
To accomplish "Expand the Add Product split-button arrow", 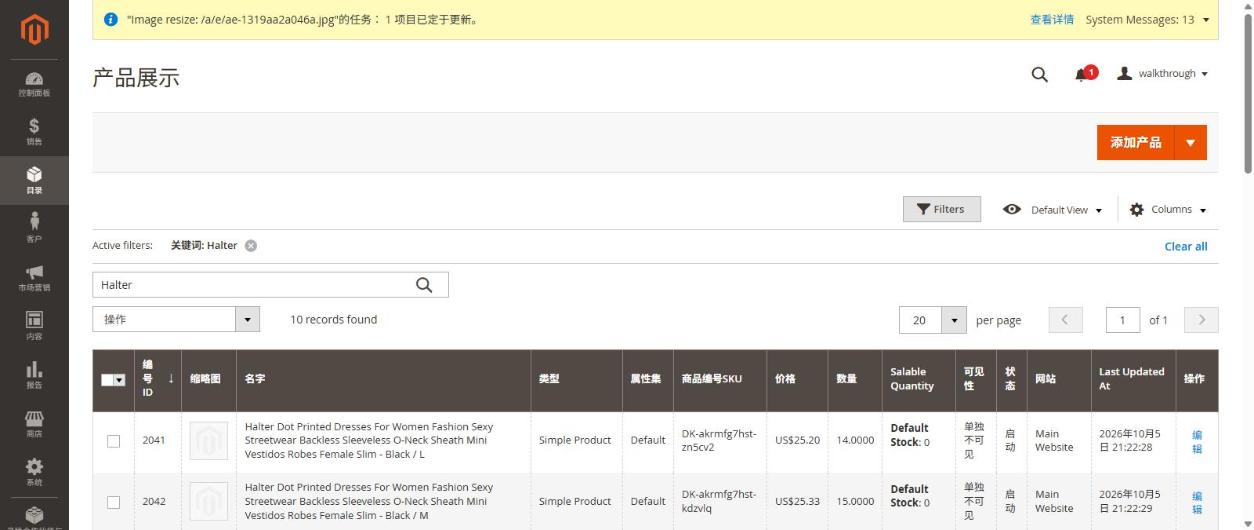I will [x=1190, y=142].
